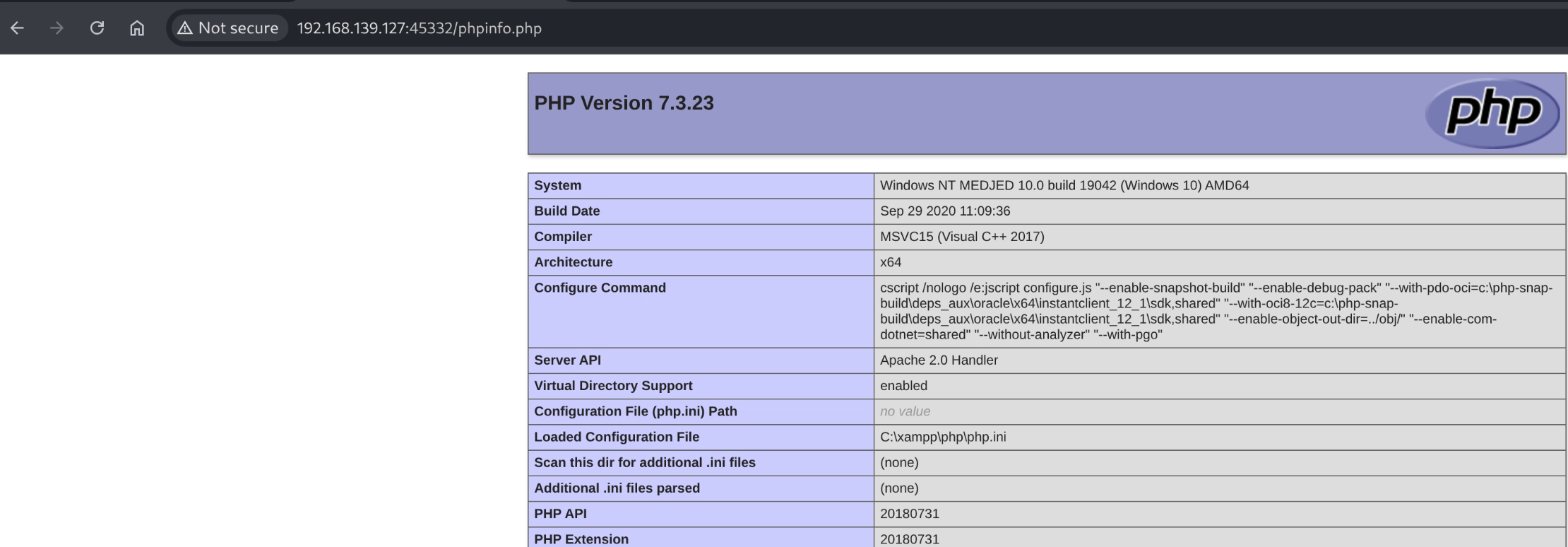1568x547 pixels.
Task: Click the C:\xampp\php\php.ini path value
Action: (x=943, y=437)
